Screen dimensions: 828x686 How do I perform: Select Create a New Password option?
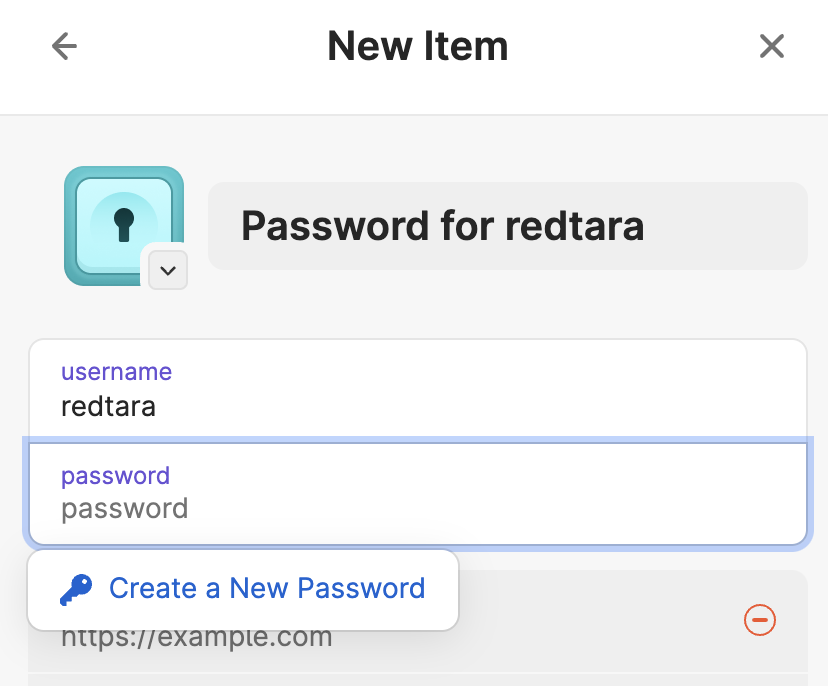(x=243, y=589)
